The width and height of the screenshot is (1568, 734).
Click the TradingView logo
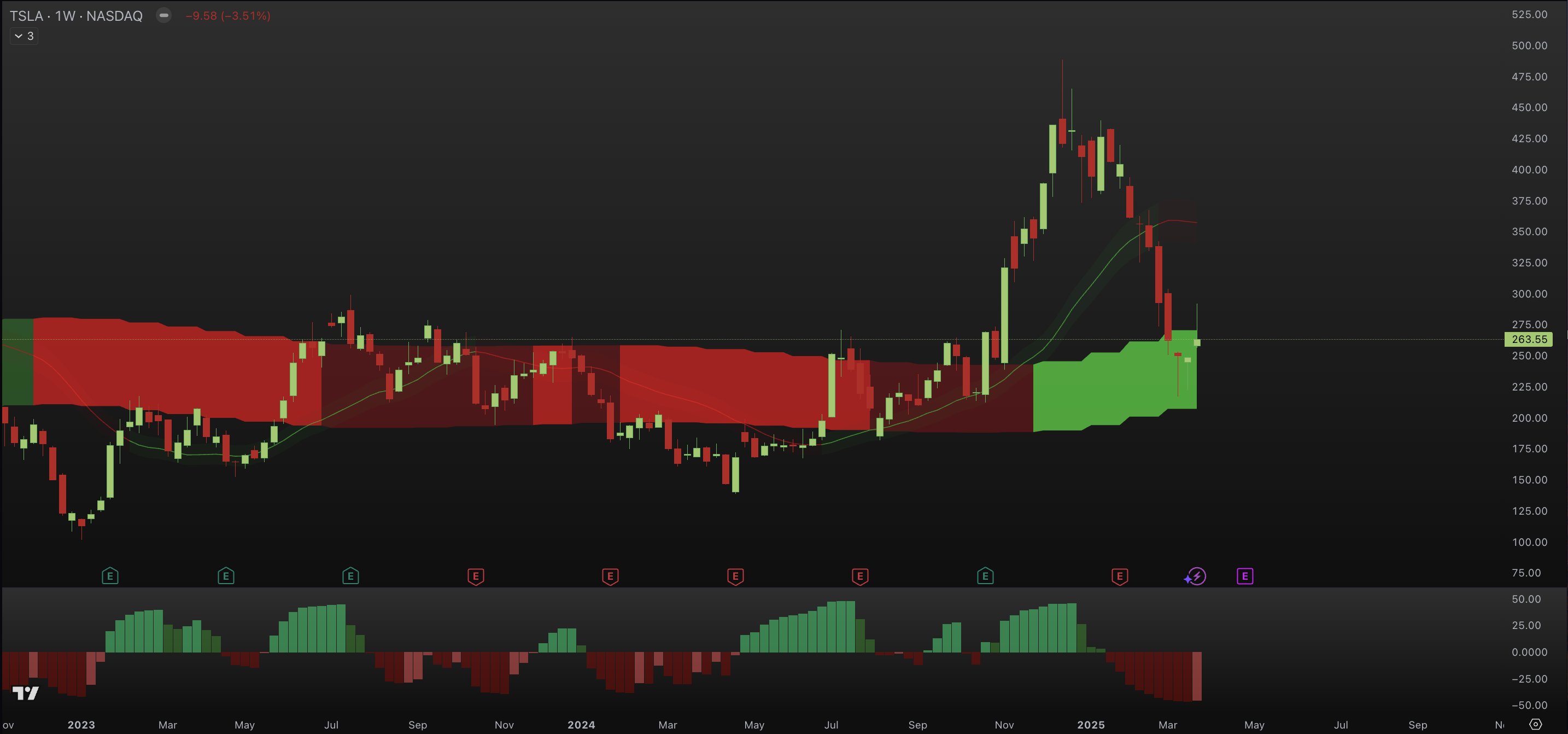click(26, 693)
